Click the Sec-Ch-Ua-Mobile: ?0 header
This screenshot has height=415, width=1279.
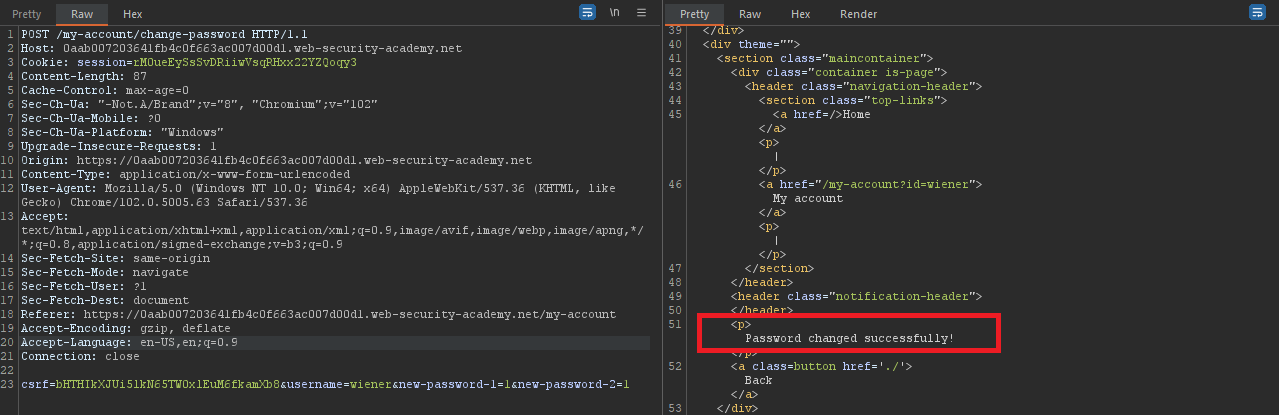click(91, 118)
